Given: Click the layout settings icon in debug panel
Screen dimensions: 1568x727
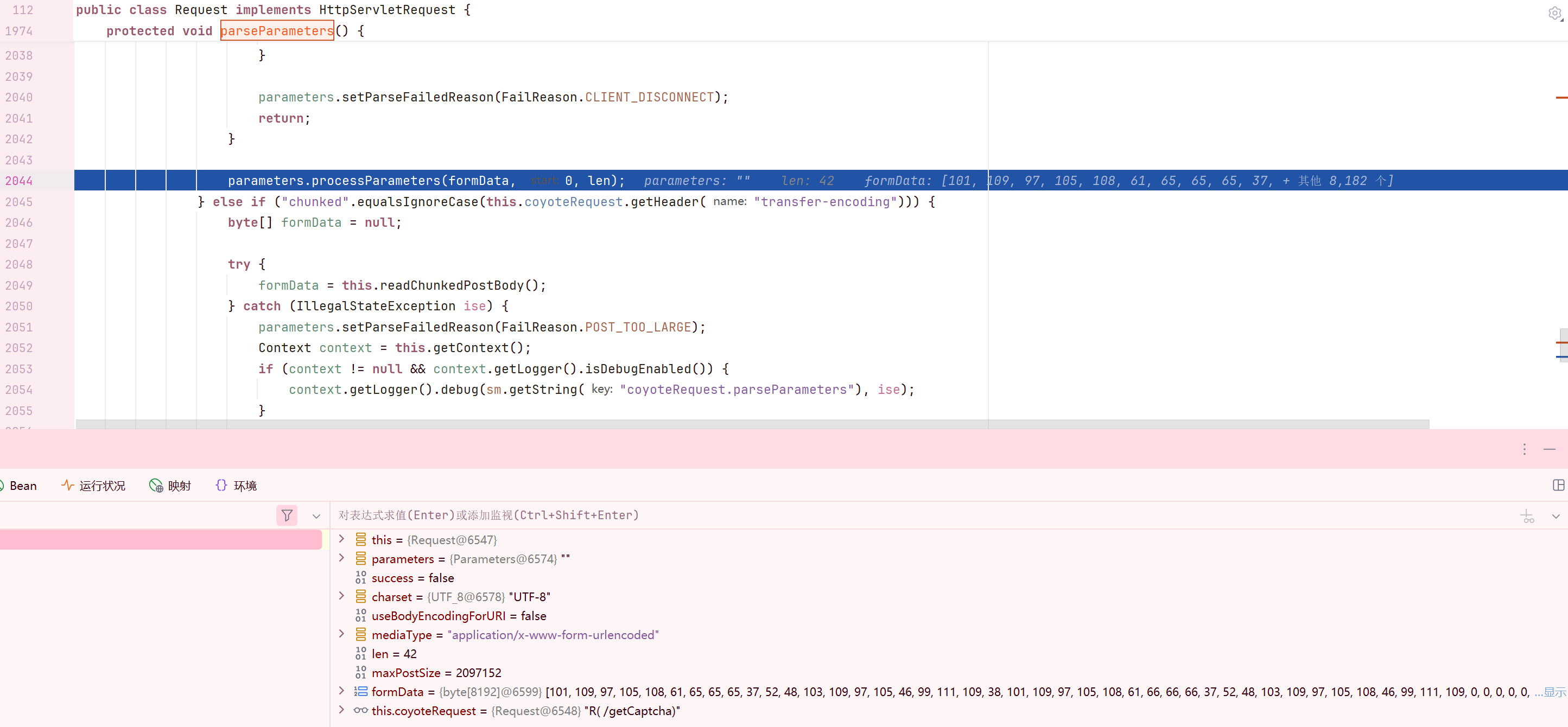Looking at the screenshot, I should 1558,485.
